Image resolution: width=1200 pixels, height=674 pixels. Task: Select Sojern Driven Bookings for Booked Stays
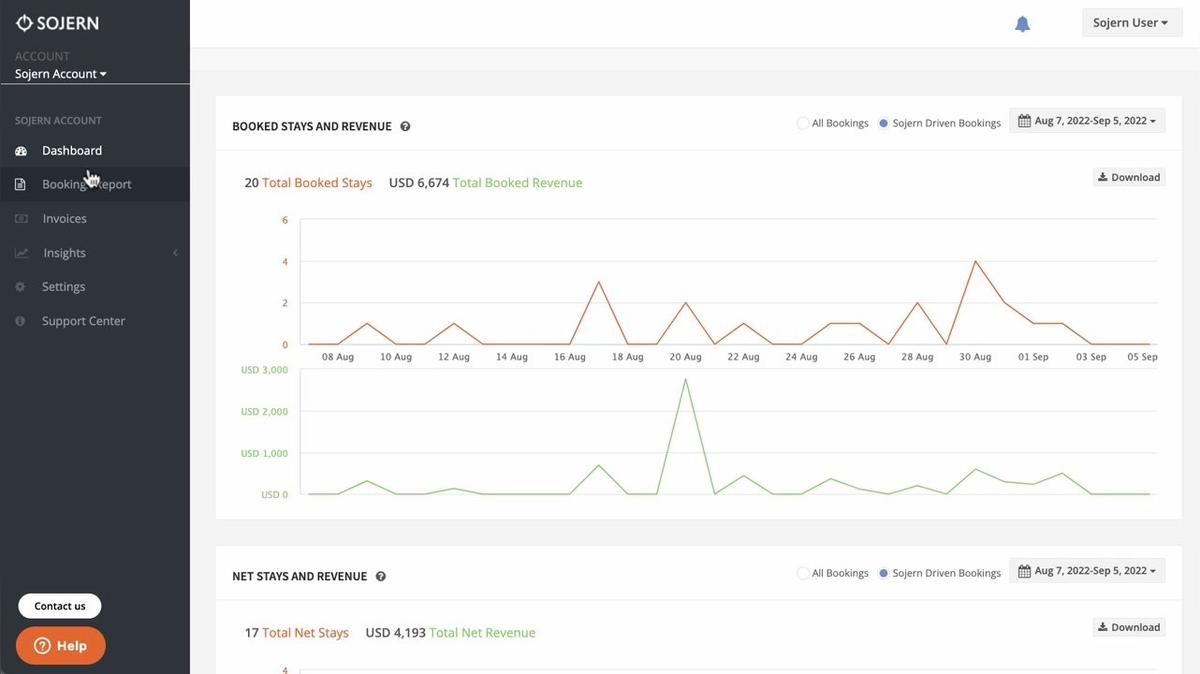(x=883, y=123)
